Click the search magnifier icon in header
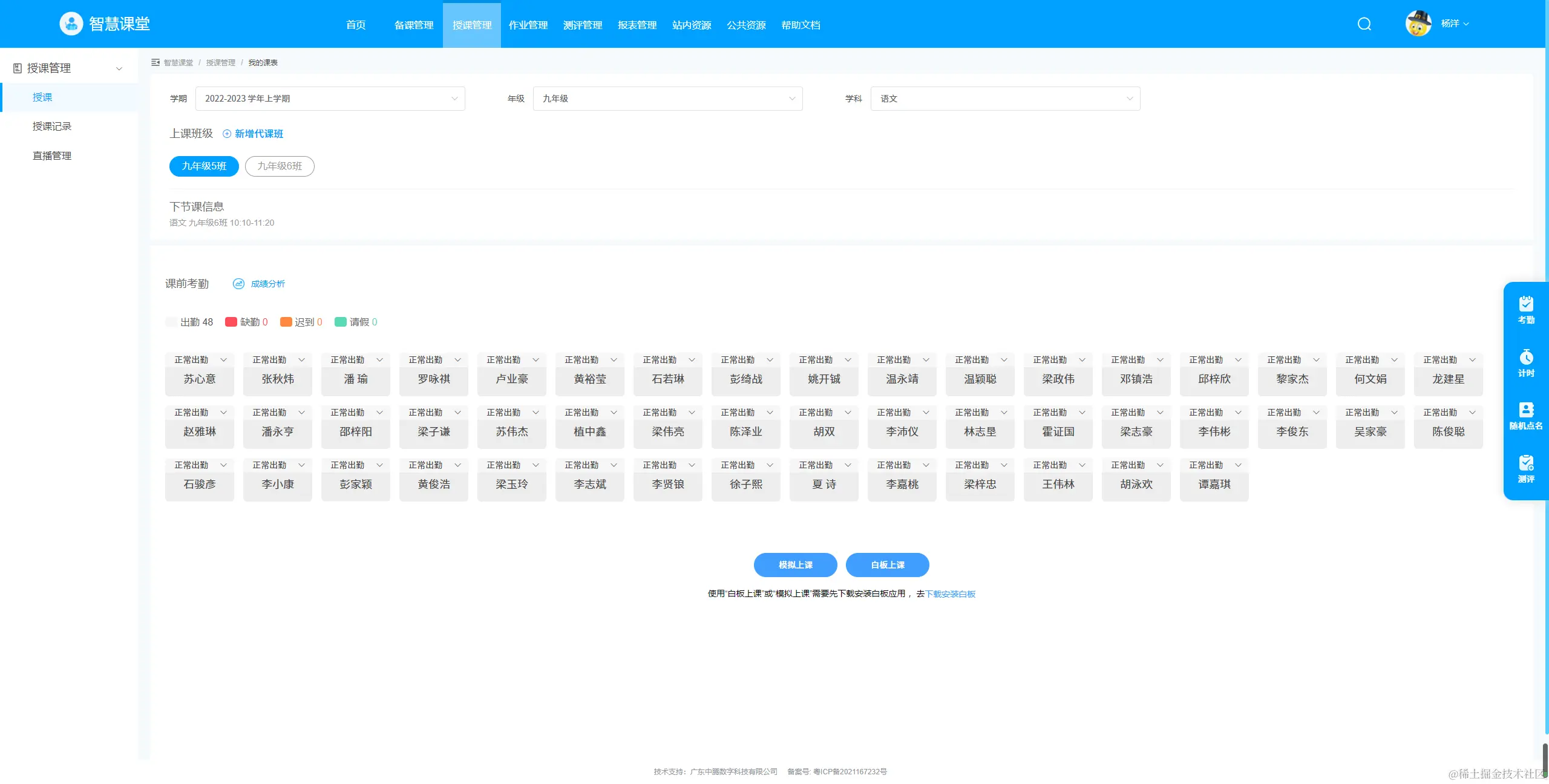1549x784 pixels. click(x=1364, y=24)
